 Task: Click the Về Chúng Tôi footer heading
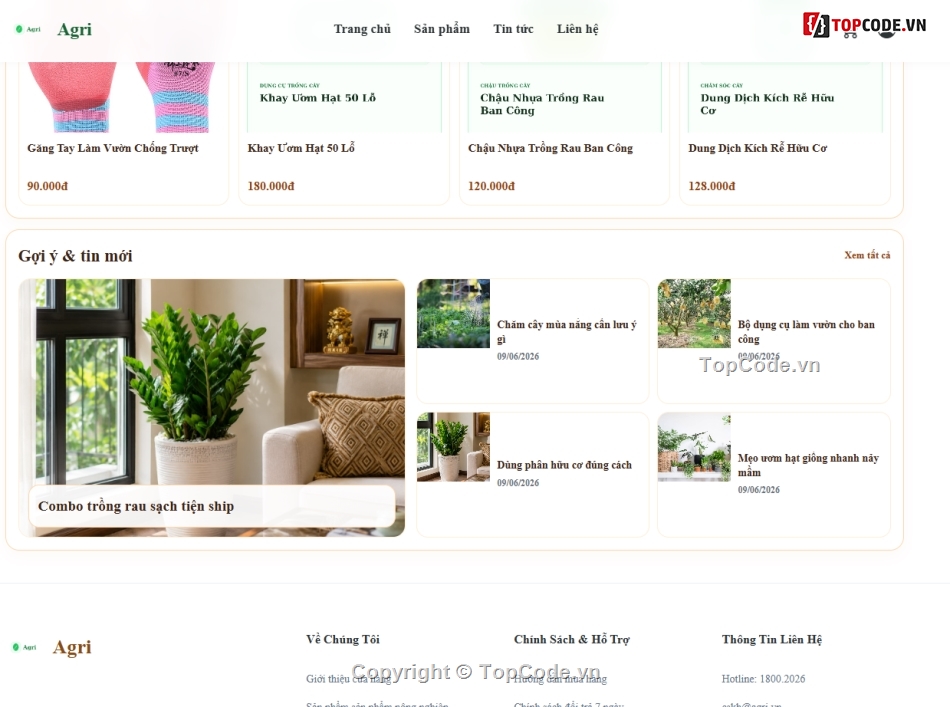pyautogui.click(x=343, y=640)
